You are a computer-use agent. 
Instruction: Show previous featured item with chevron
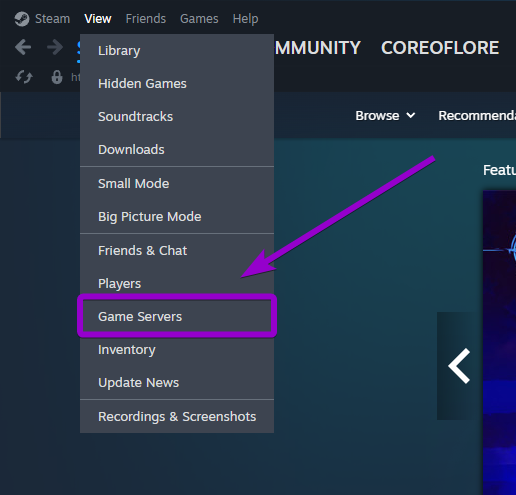coord(459,366)
